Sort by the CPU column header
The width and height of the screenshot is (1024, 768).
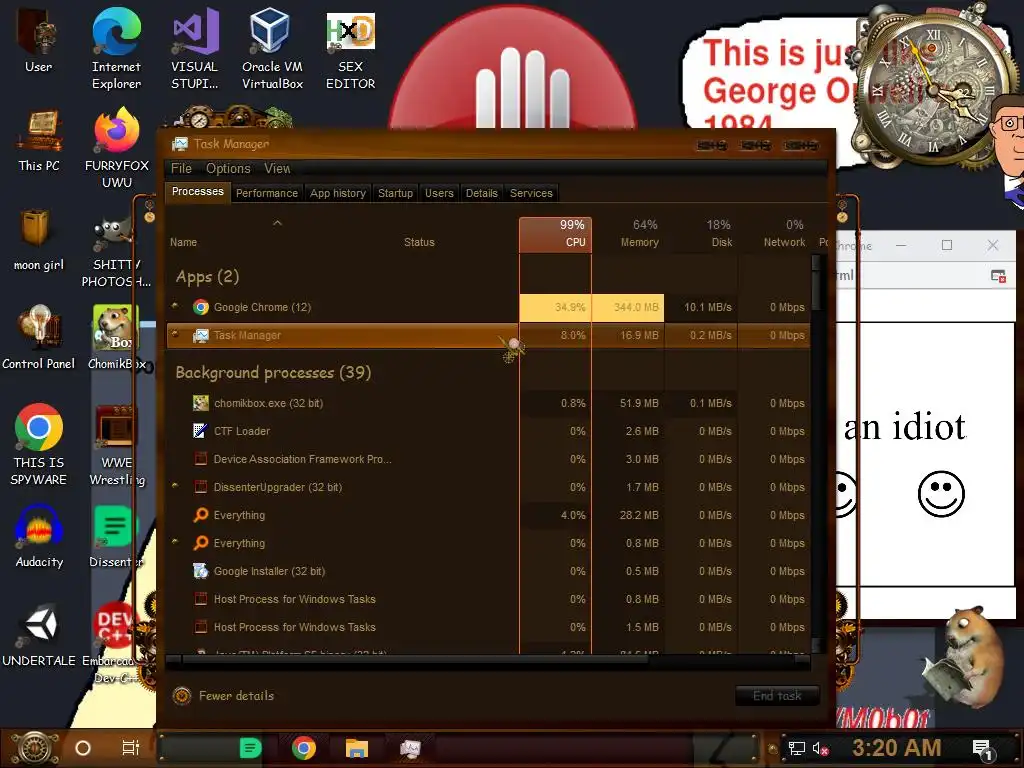tap(555, 234)
